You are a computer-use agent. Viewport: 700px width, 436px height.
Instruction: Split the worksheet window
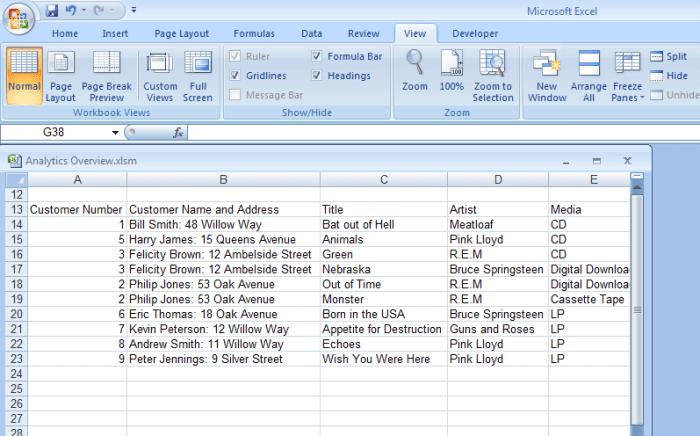pyautogui.click(x=668, y=56)
